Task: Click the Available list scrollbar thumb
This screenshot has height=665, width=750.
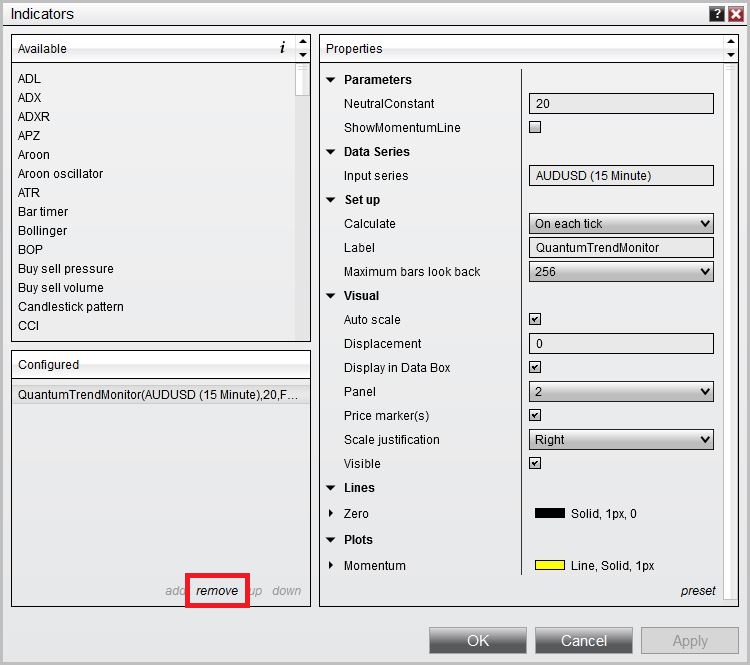Action: click(302, 80)
